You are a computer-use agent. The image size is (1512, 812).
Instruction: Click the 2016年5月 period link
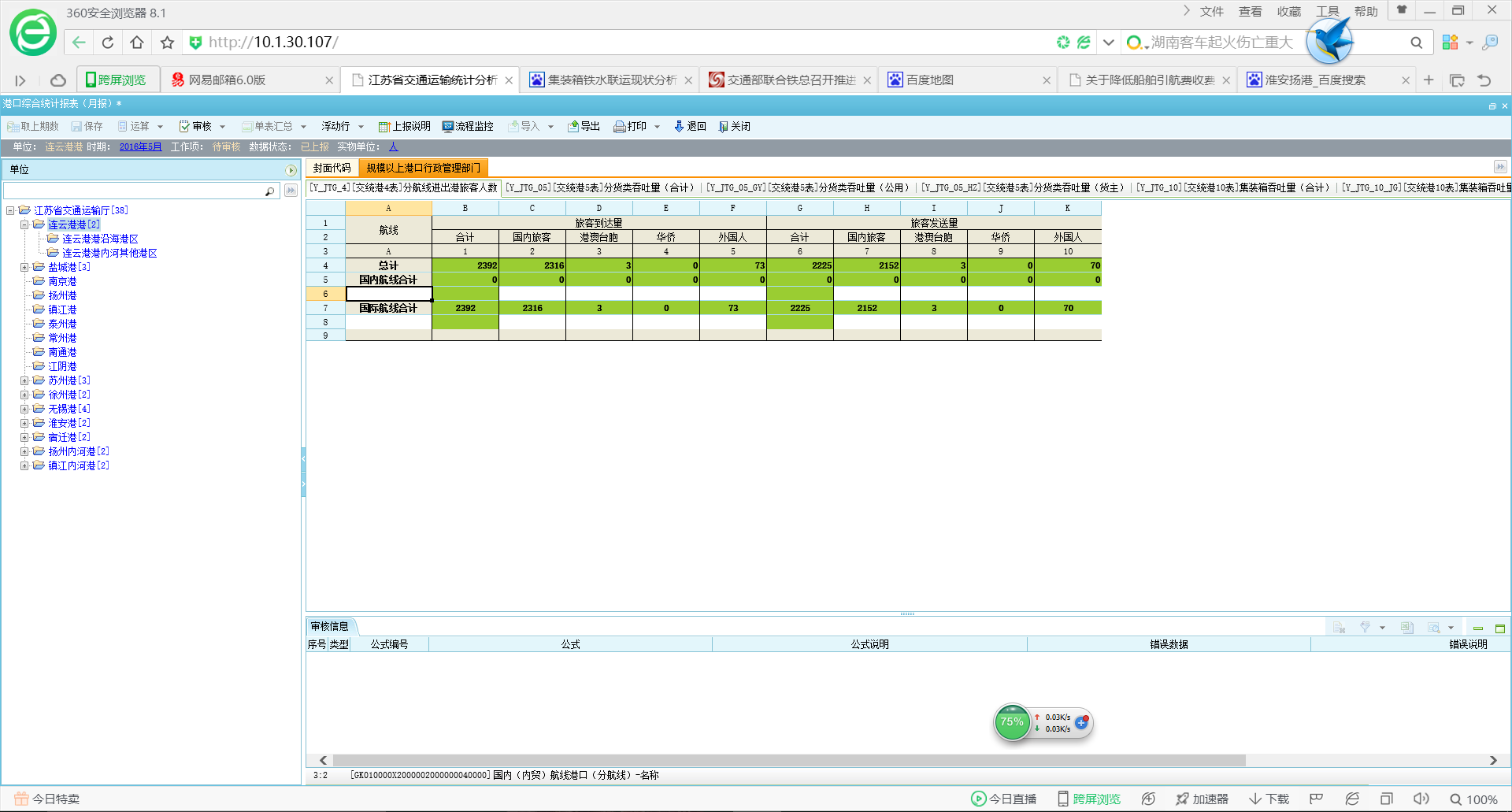[x=140, y=146]
